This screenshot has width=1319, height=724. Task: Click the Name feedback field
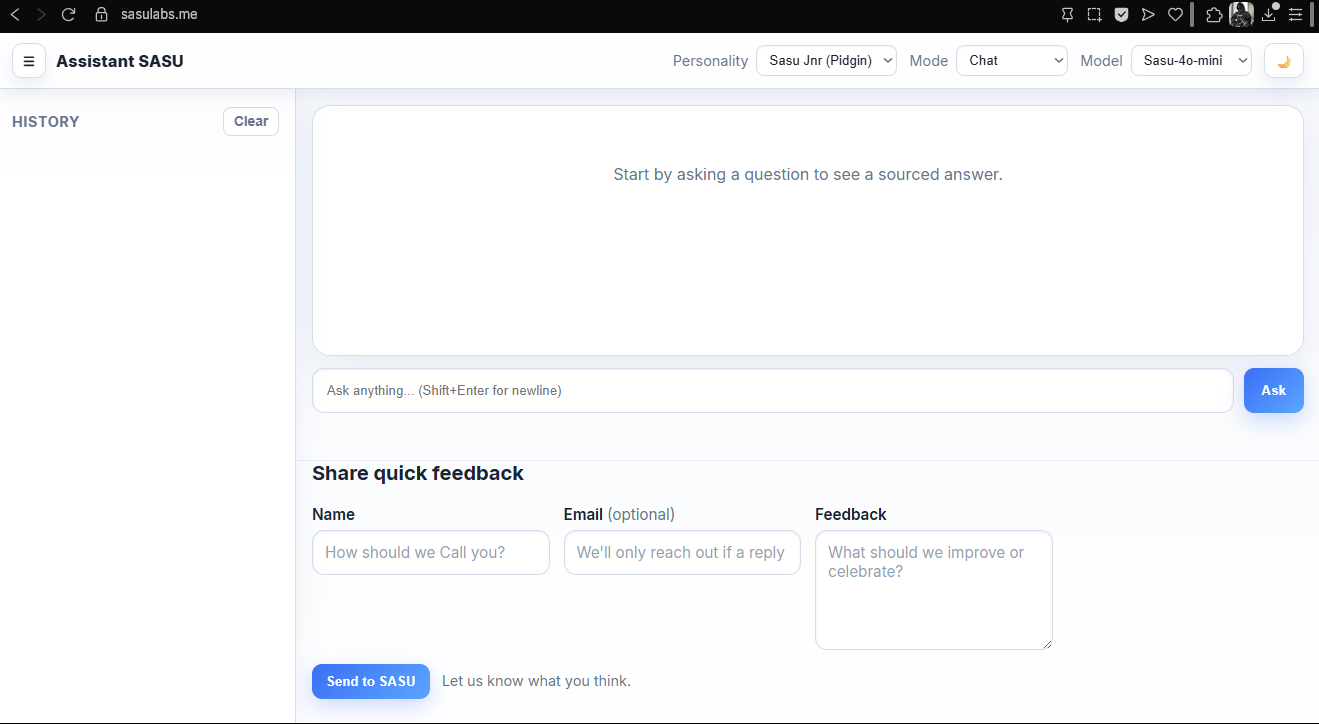pos(431,553)
